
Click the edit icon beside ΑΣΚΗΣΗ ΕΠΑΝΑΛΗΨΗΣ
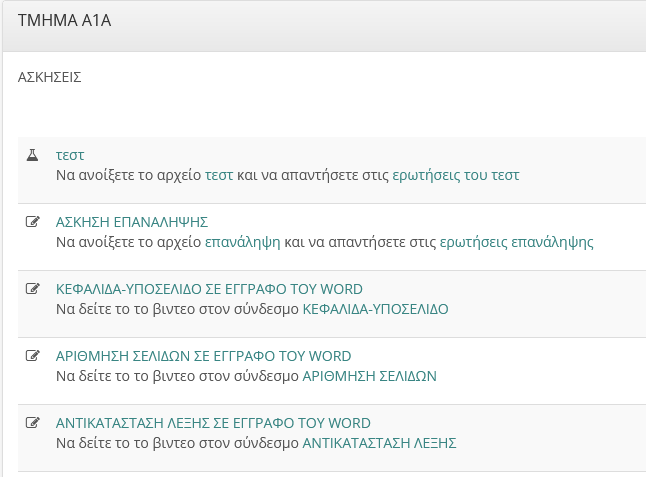pyautogui.click(x=32, y=222)
